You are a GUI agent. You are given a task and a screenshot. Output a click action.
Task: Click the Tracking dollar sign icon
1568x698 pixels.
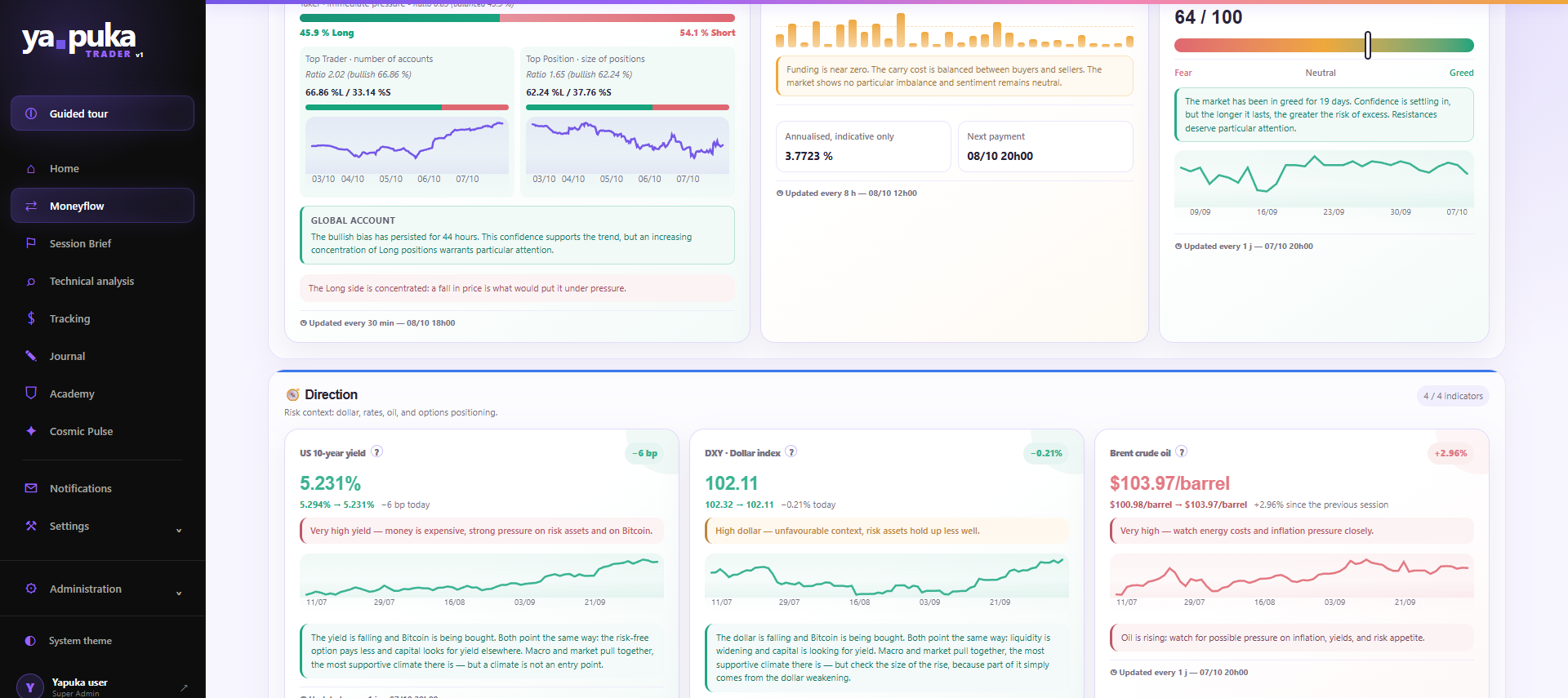pyautogui.click(x=31, y=318)
